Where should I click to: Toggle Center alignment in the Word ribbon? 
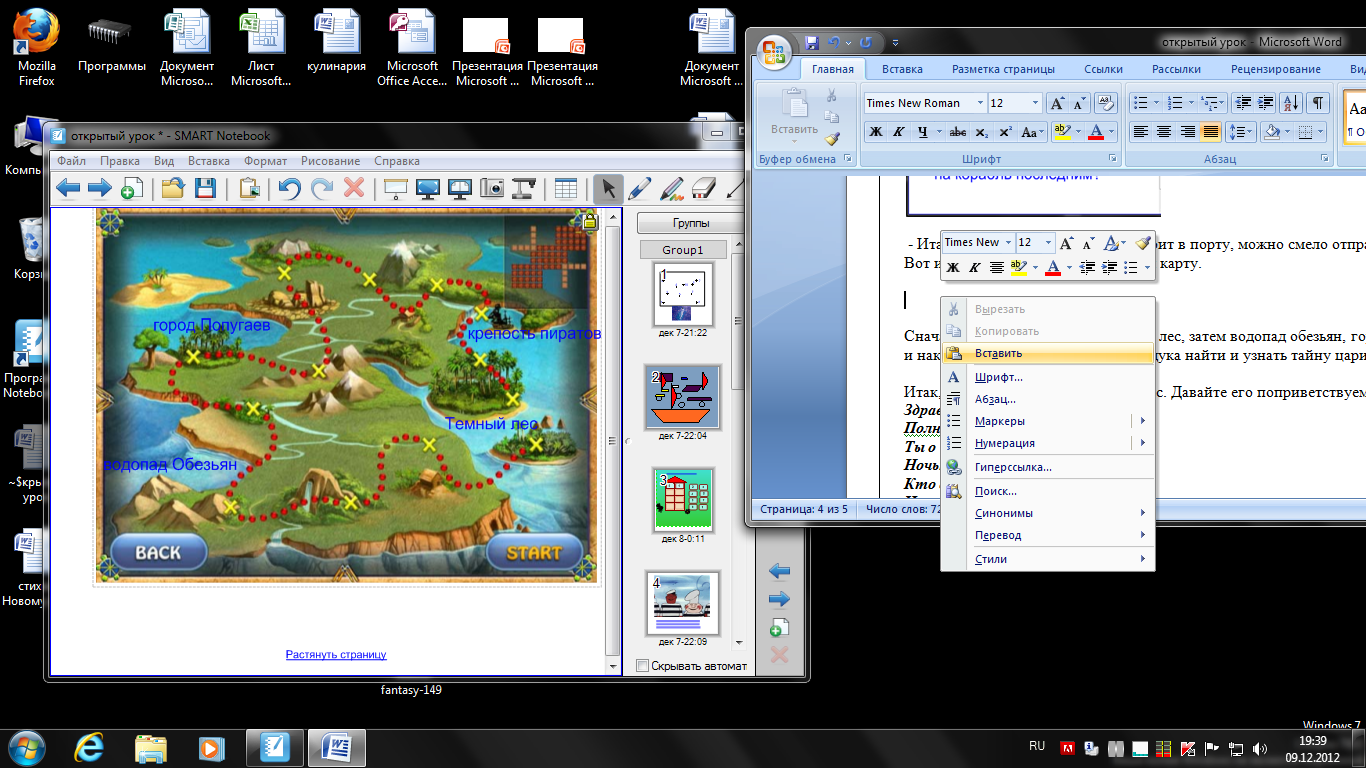1164,132
